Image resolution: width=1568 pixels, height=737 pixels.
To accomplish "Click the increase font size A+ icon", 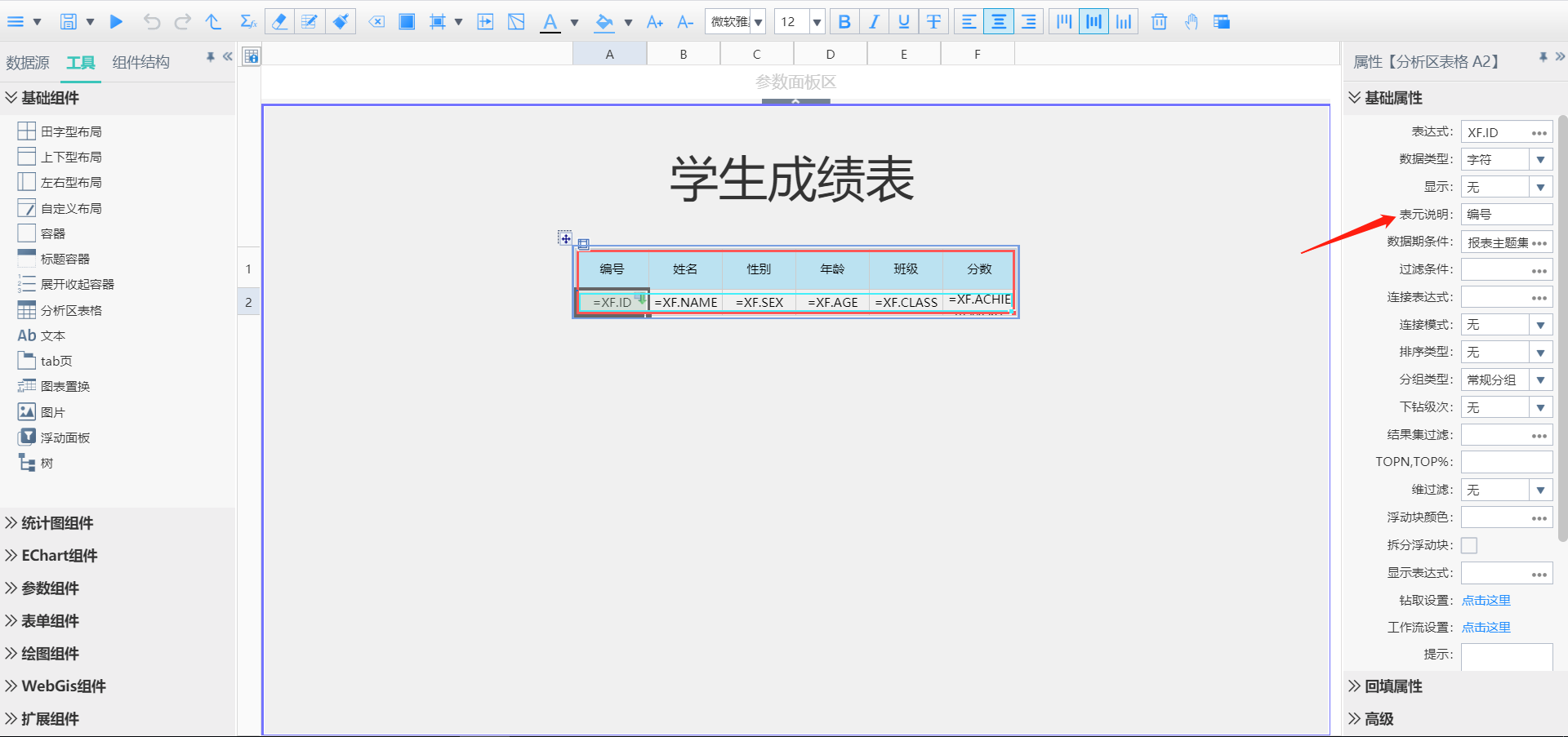I will coord(654,22).
